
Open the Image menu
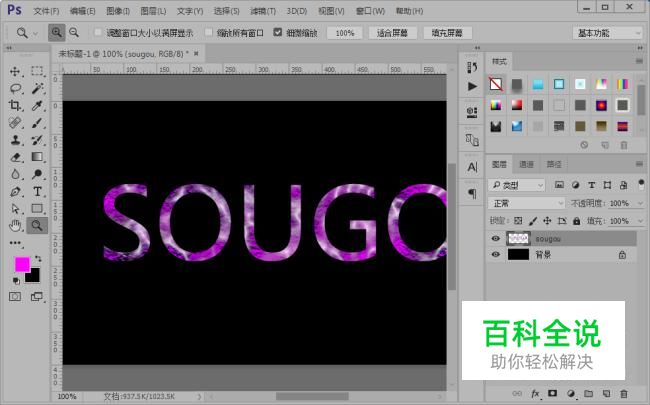click(118, 11)
